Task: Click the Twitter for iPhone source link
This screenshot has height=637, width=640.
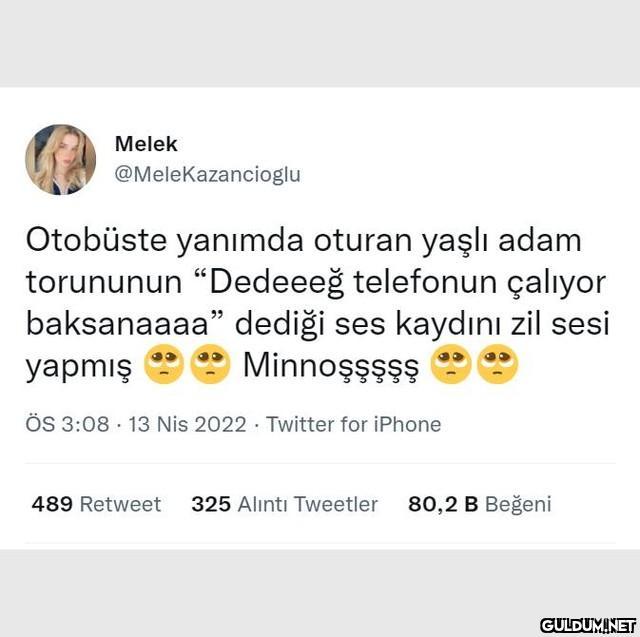Action: (353, 424)
